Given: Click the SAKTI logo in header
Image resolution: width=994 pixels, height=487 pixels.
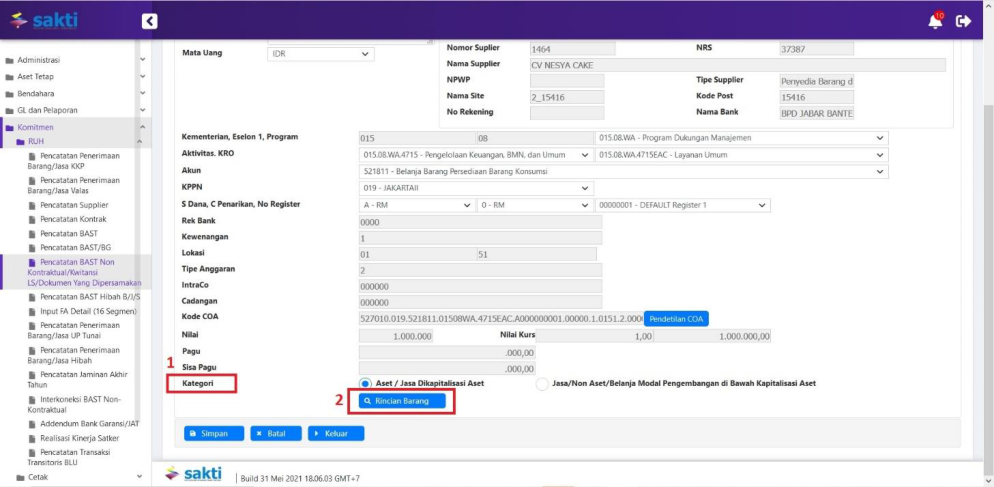Looking at the screenshot, I should (x=43, y=21).
